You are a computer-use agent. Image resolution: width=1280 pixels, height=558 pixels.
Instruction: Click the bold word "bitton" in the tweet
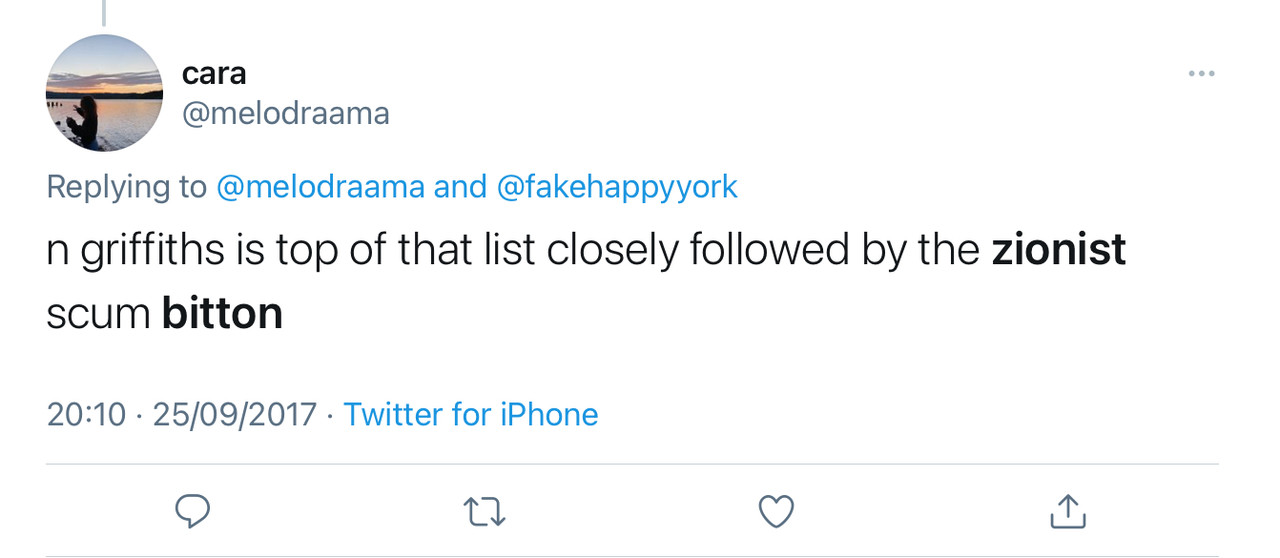click(x=222, y=314)
